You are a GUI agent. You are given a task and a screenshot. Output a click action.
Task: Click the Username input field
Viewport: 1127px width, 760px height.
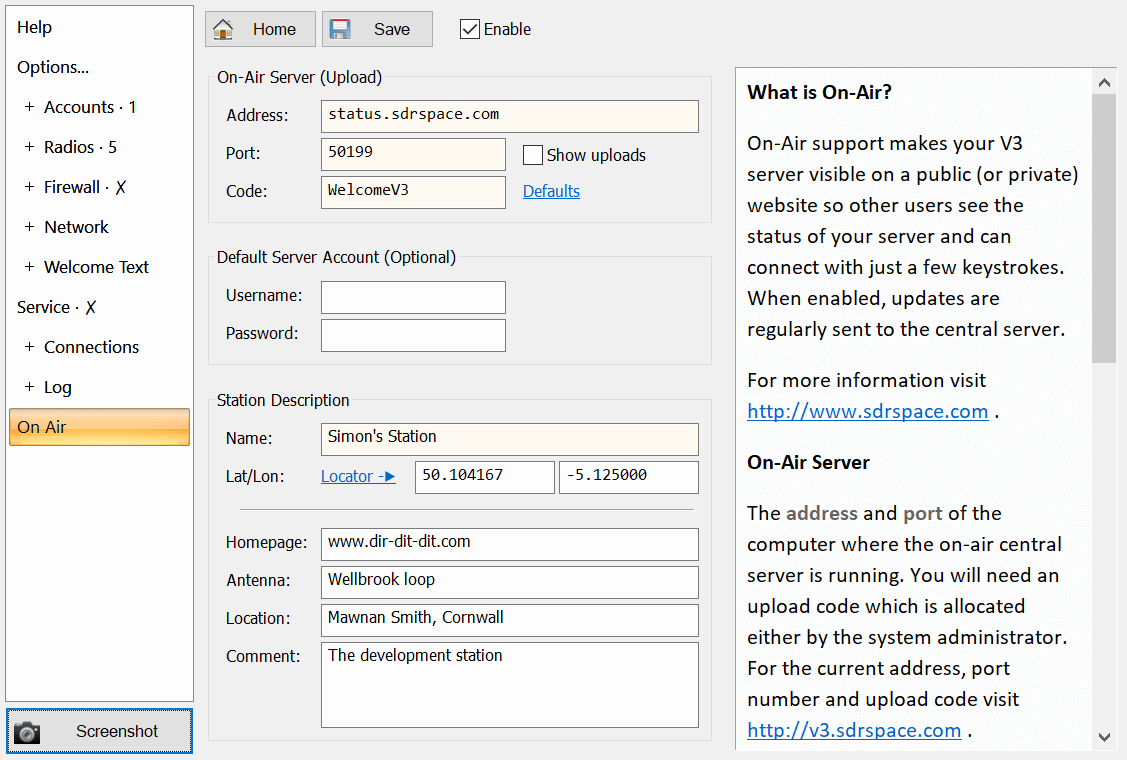pyautogui.click(x=413, y=297)
